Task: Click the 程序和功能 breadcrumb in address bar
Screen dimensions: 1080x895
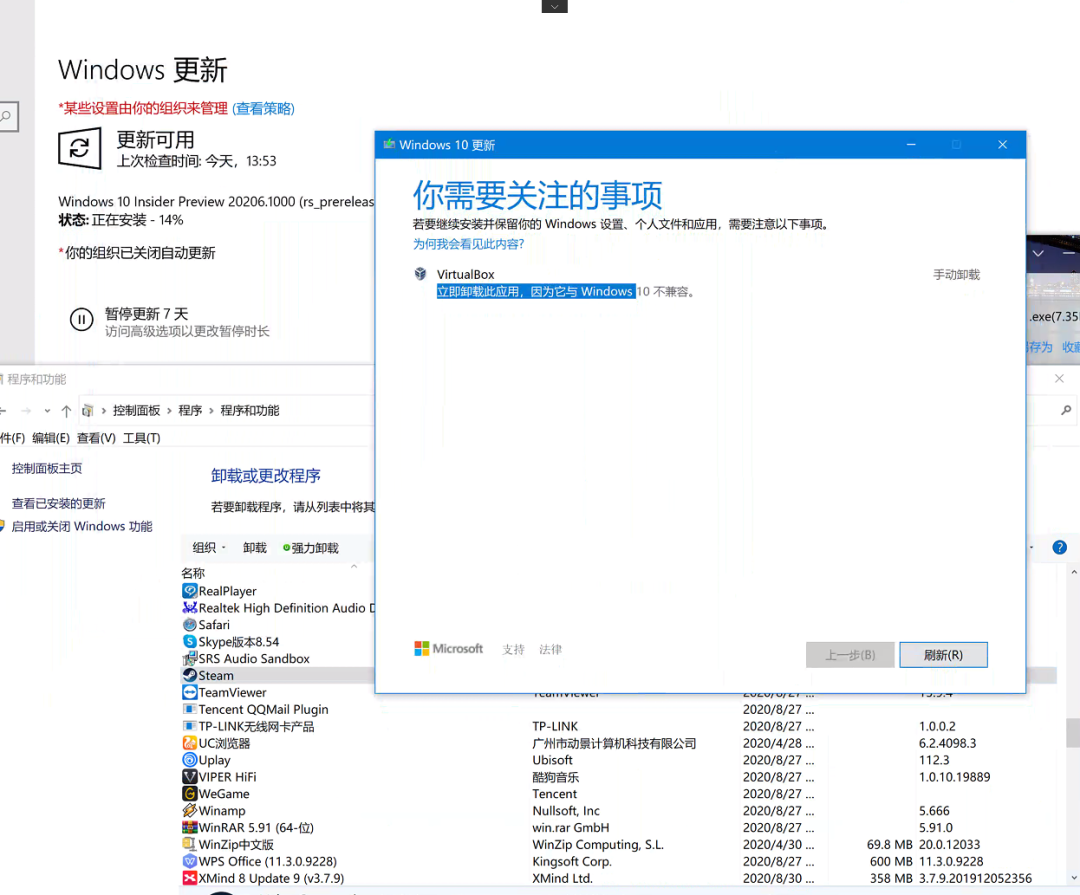Action: 249,411
